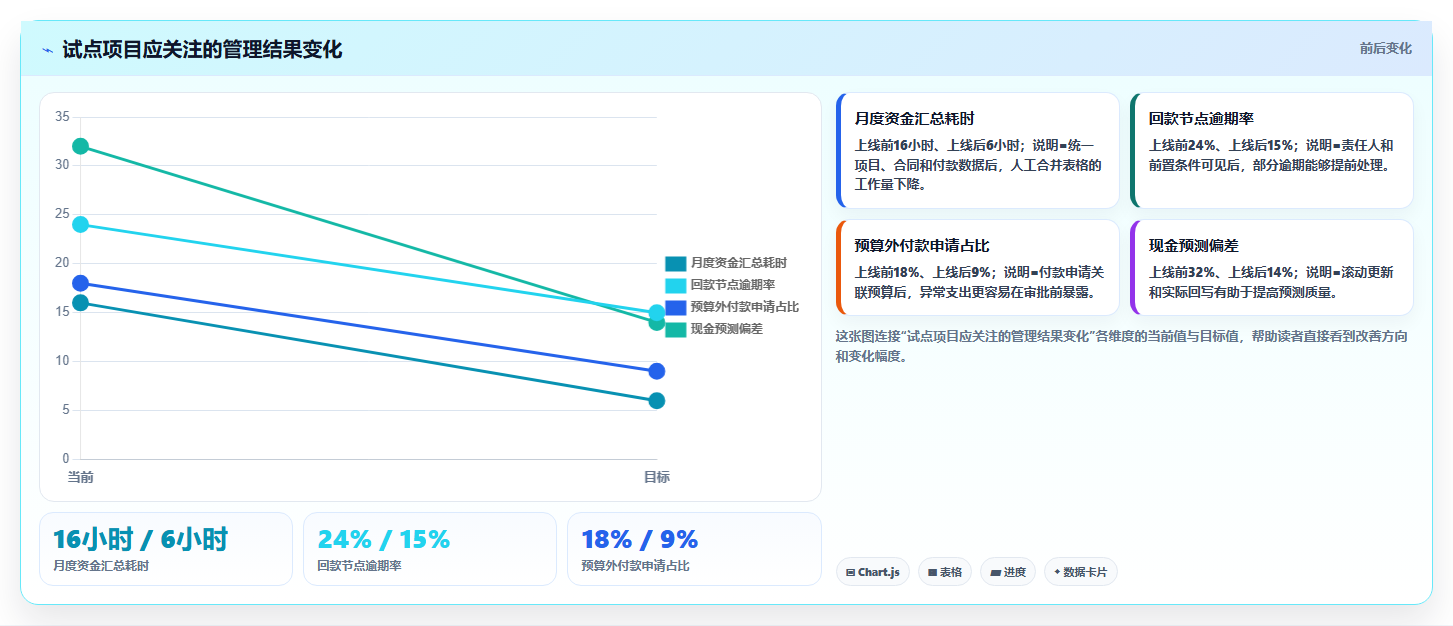Select the blue data point at value 18
Image resolution: width=1453 pixels, height=626 pixels.
[x=81, y=283]
